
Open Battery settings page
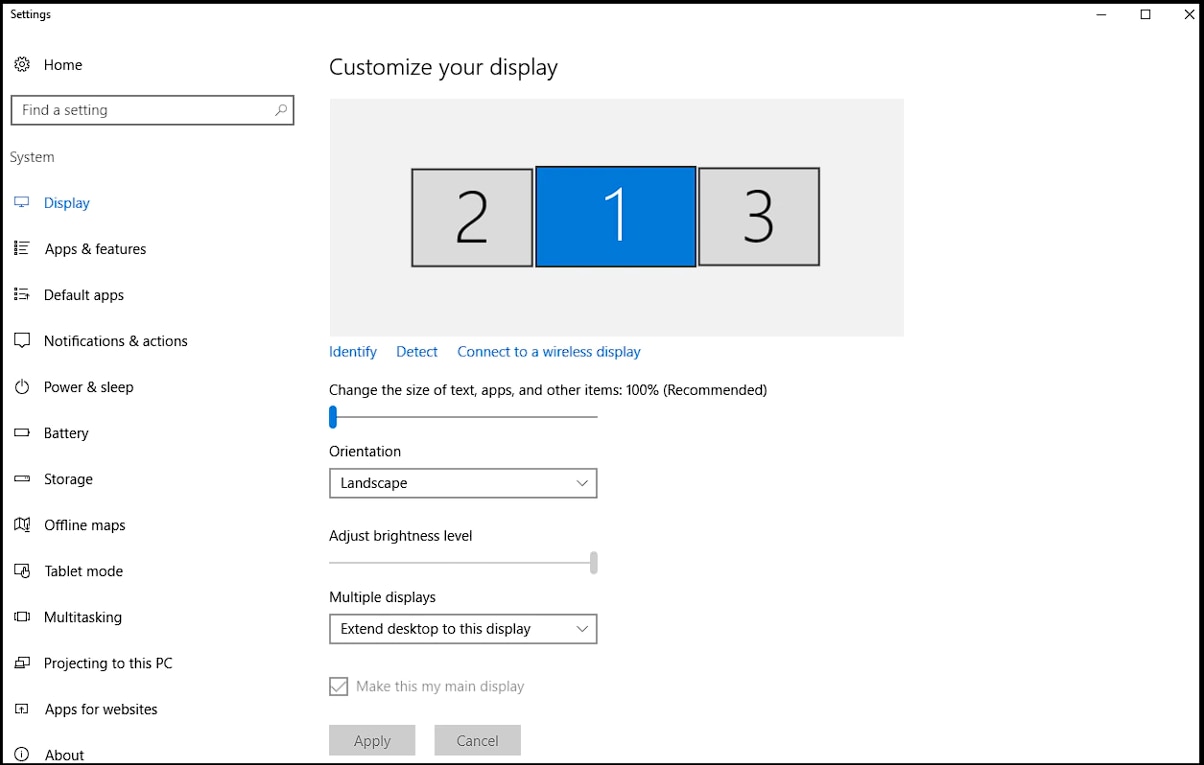(66, 432)
